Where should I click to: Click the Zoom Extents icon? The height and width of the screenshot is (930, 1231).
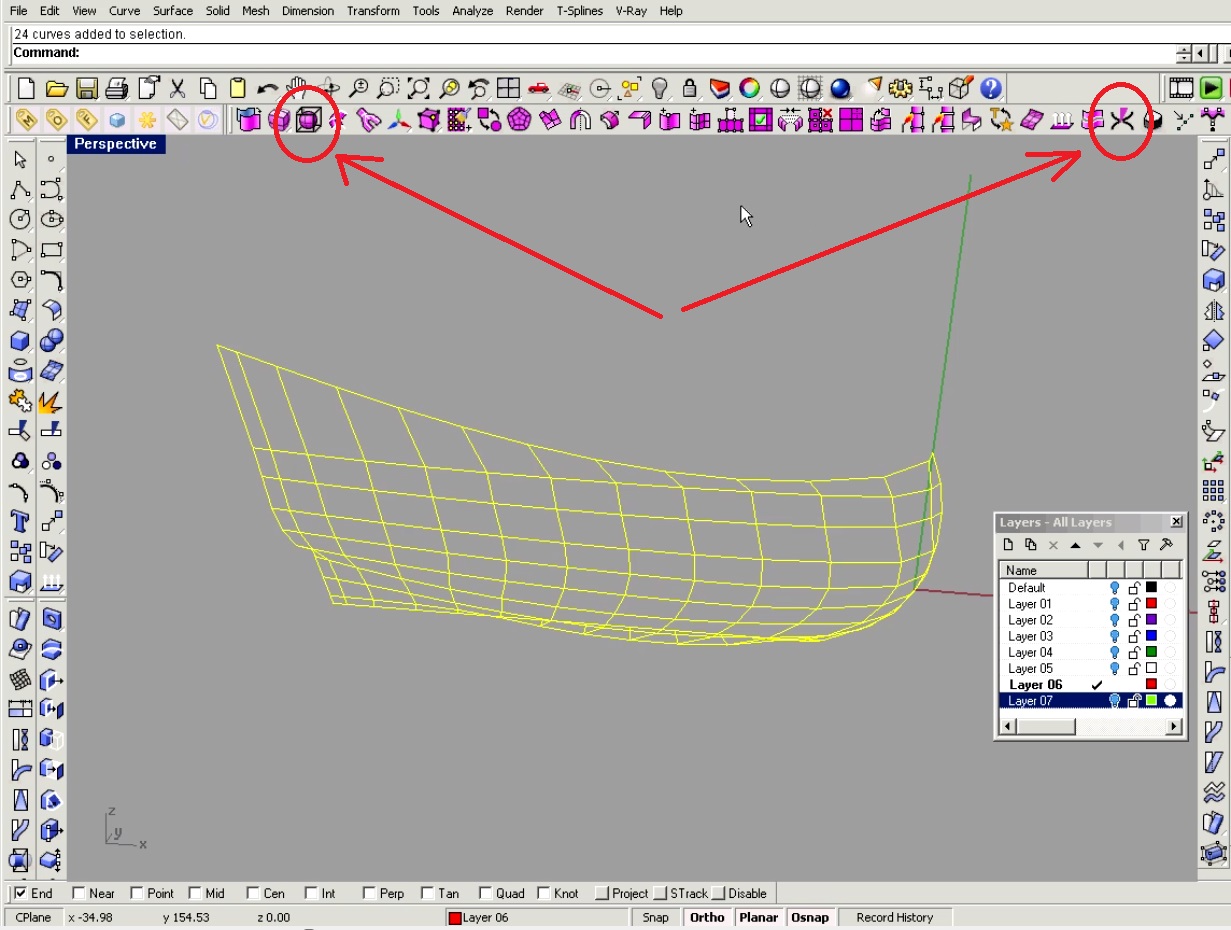click(x=417, y=88)
